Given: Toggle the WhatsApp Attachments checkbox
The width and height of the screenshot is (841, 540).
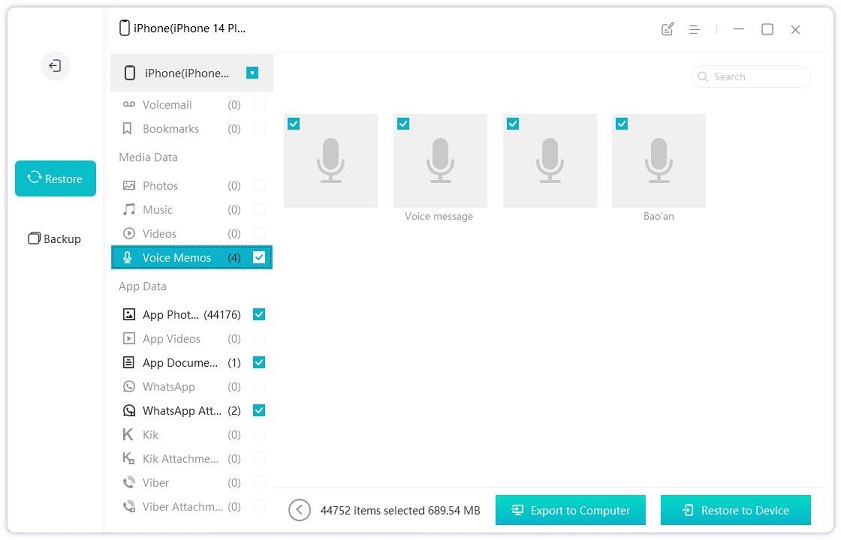Looking at the screenshot, I should coord(259,410).
